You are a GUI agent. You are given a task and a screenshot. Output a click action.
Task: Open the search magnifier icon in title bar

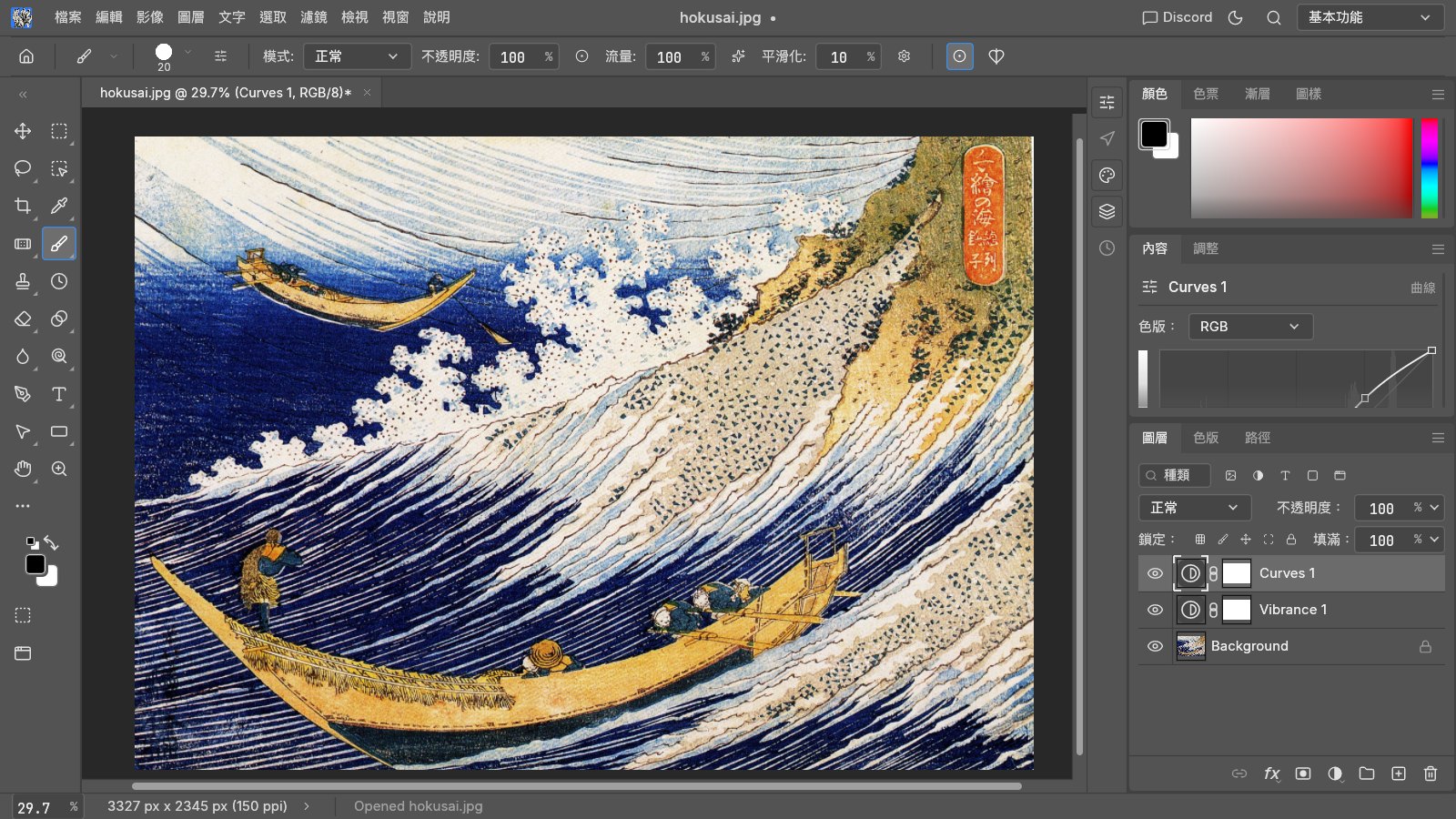click(x=1274, y=17)
